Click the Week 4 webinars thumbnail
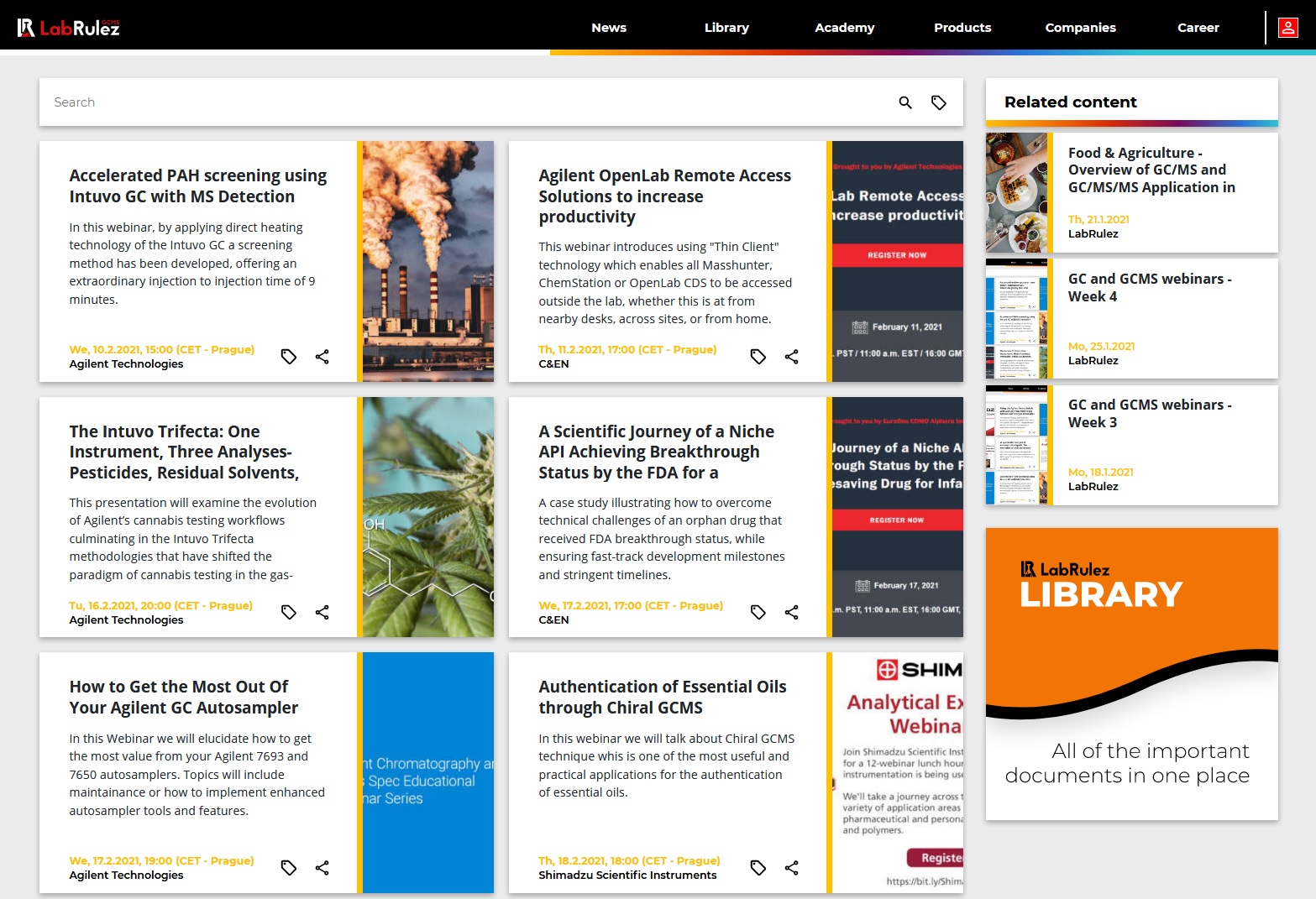 coord(1016,319)
